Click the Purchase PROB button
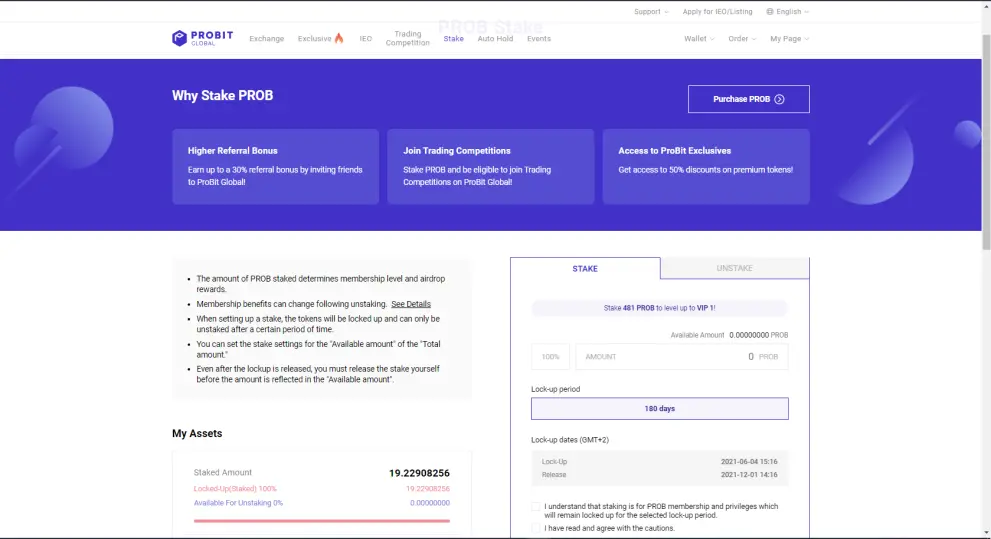Image resolution: width=991 pixels, height=539 pixels. tap(748, 99)
